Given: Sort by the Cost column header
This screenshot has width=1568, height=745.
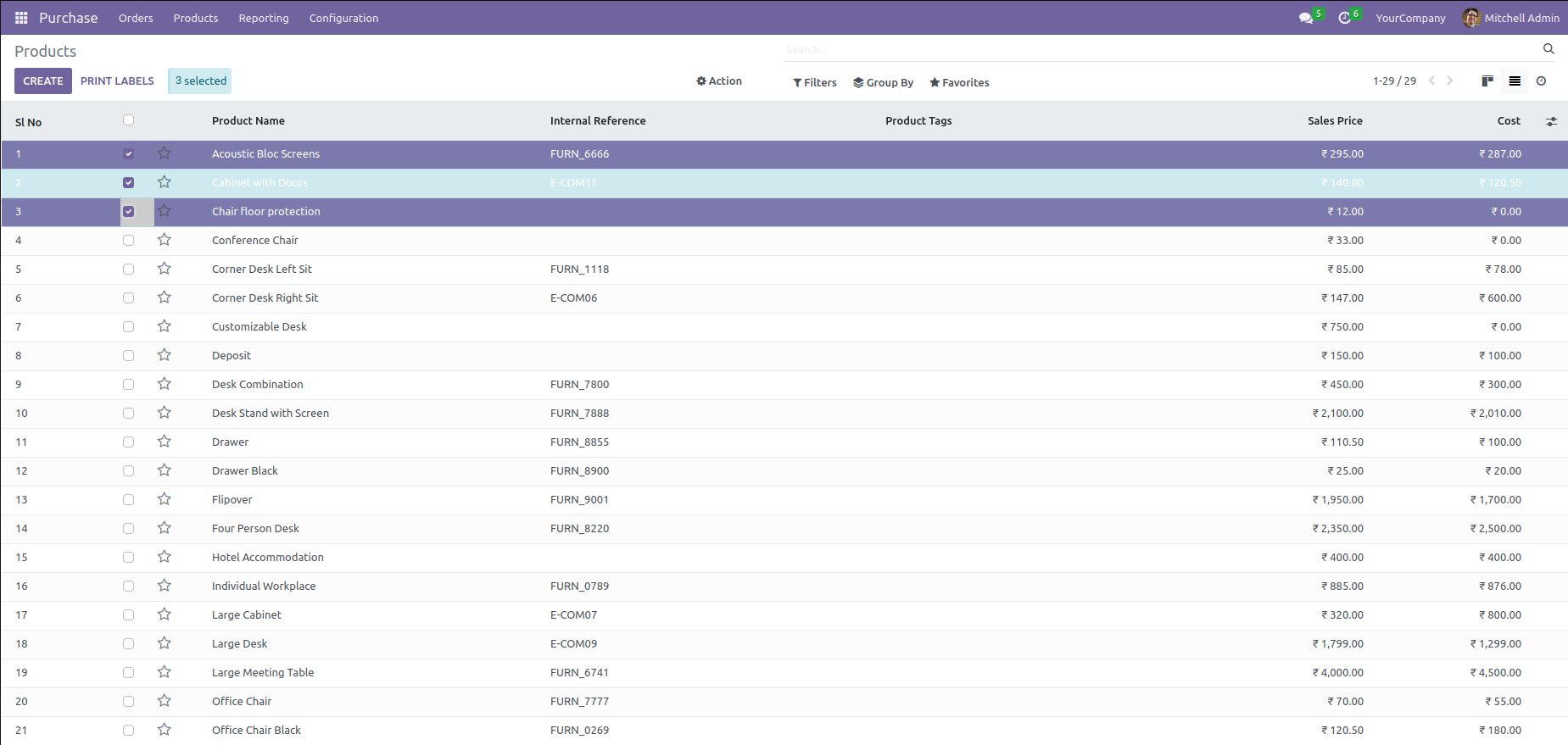Looking at the screenshot, I should click(1509, 121).
